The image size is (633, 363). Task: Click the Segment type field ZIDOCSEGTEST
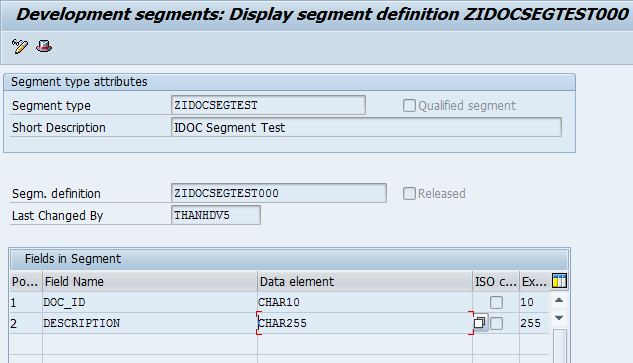point(268,105)
